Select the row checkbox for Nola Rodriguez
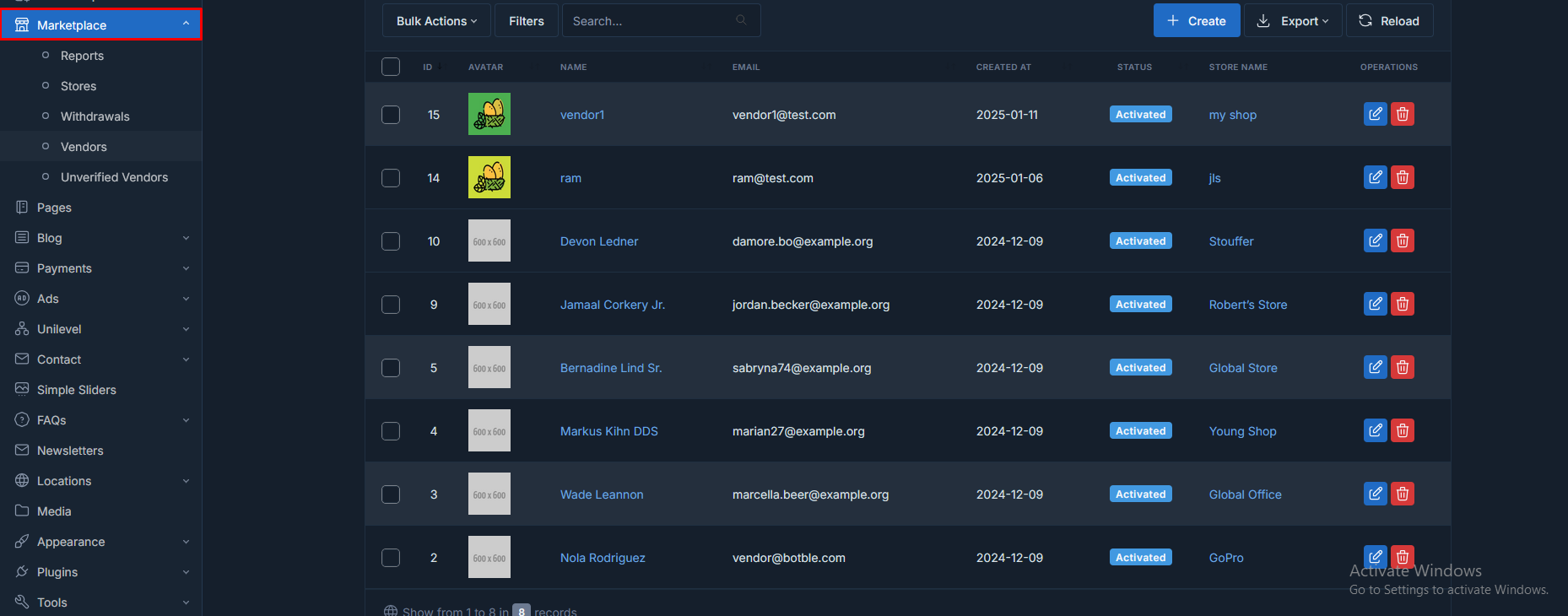 click(391, 558)
